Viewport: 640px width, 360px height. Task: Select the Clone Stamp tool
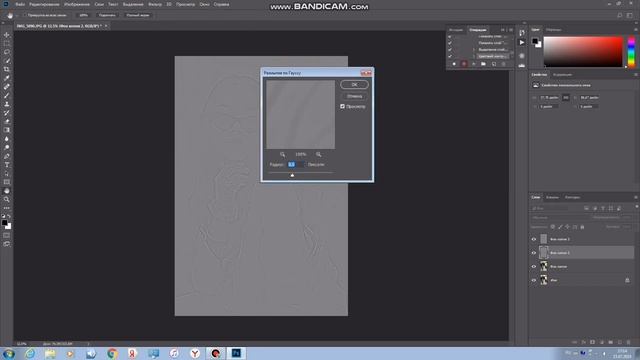coord(7,104)
